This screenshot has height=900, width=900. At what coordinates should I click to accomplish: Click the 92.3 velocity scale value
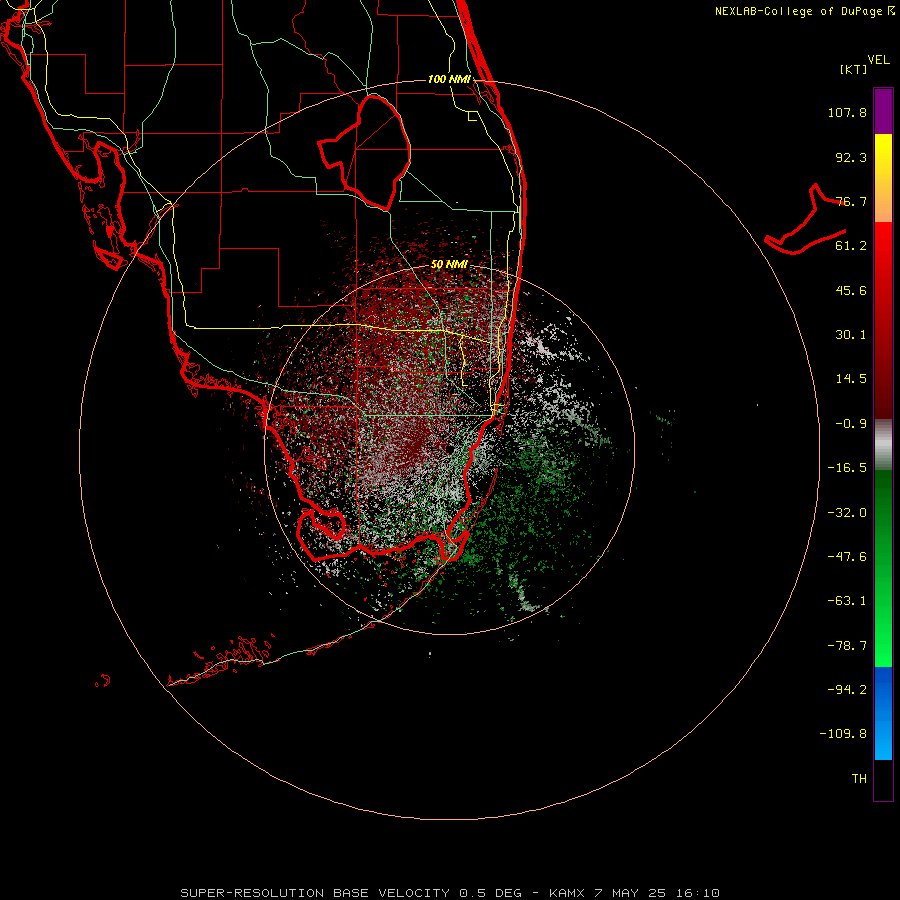tap(851, 157)
